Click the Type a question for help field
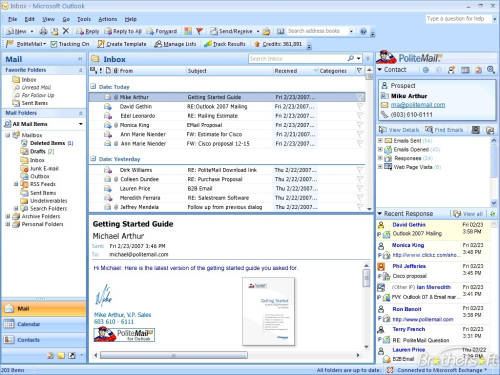 coord(458,19)
